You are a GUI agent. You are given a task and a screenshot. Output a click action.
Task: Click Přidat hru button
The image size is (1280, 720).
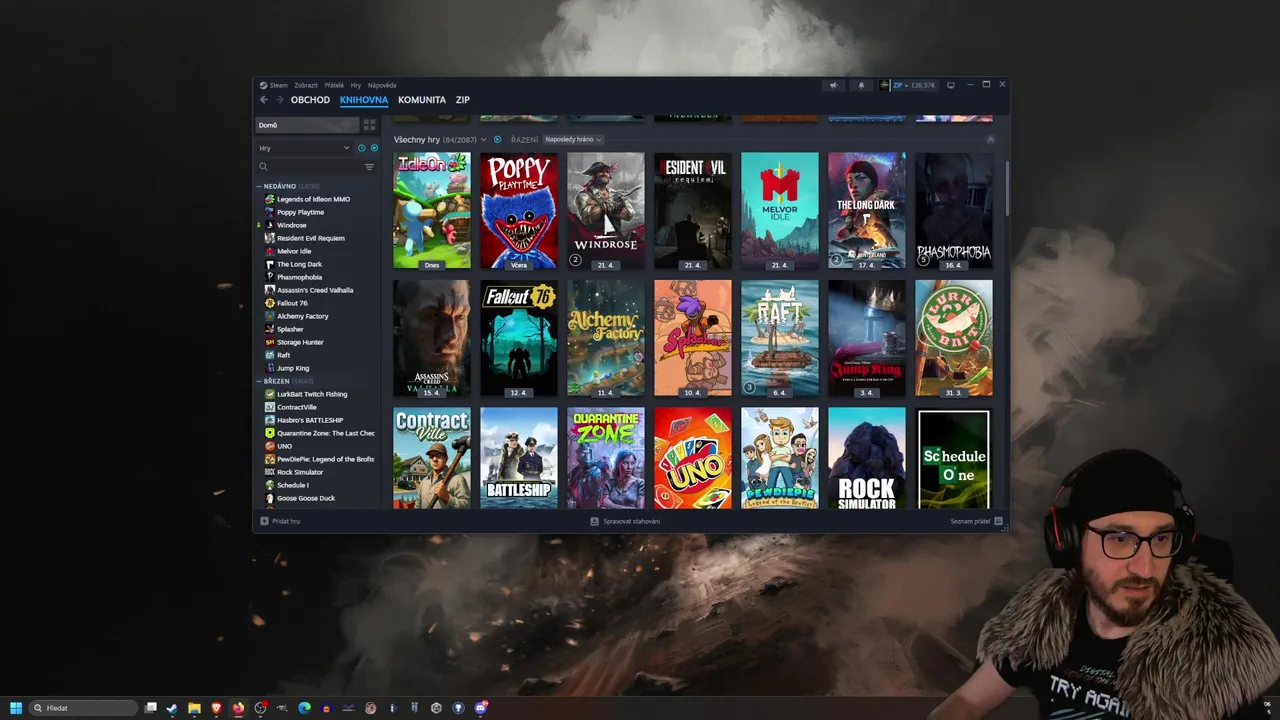(x=280, y=521)
